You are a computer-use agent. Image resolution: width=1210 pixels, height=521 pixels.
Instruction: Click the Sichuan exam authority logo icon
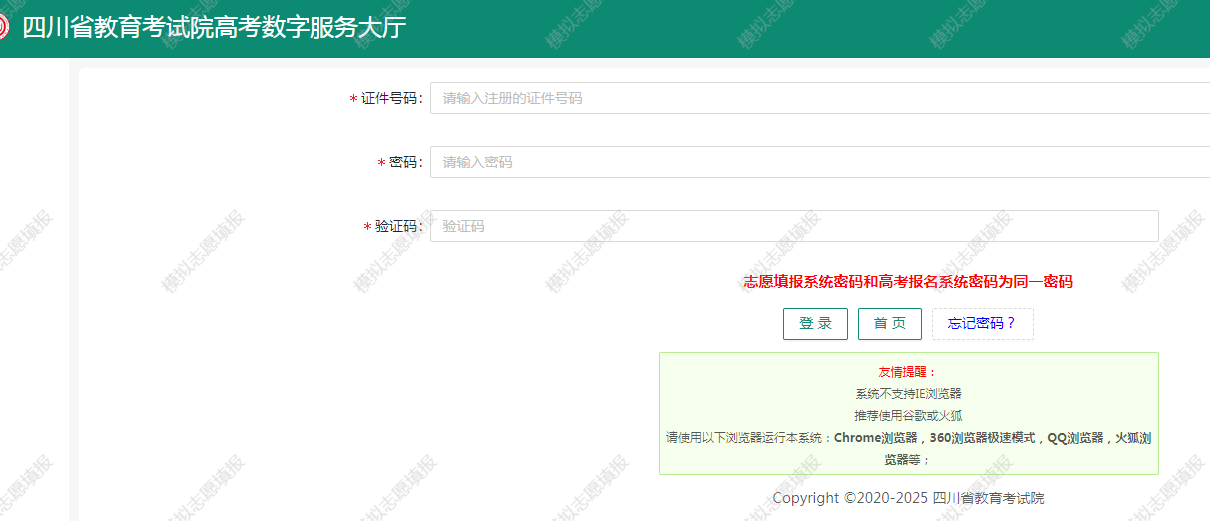[3, 27]
